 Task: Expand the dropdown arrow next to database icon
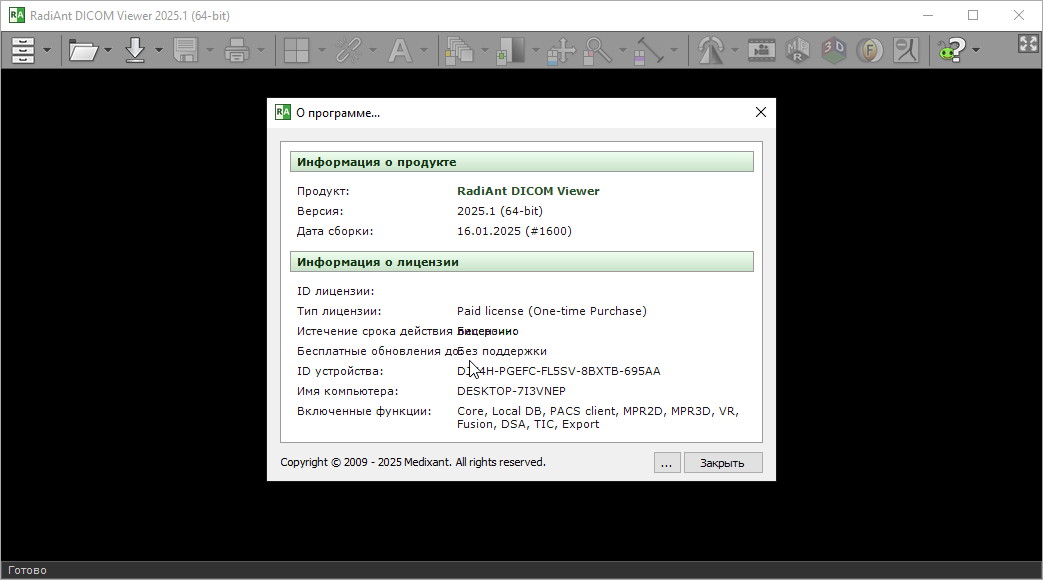click(x=47, y=50)
